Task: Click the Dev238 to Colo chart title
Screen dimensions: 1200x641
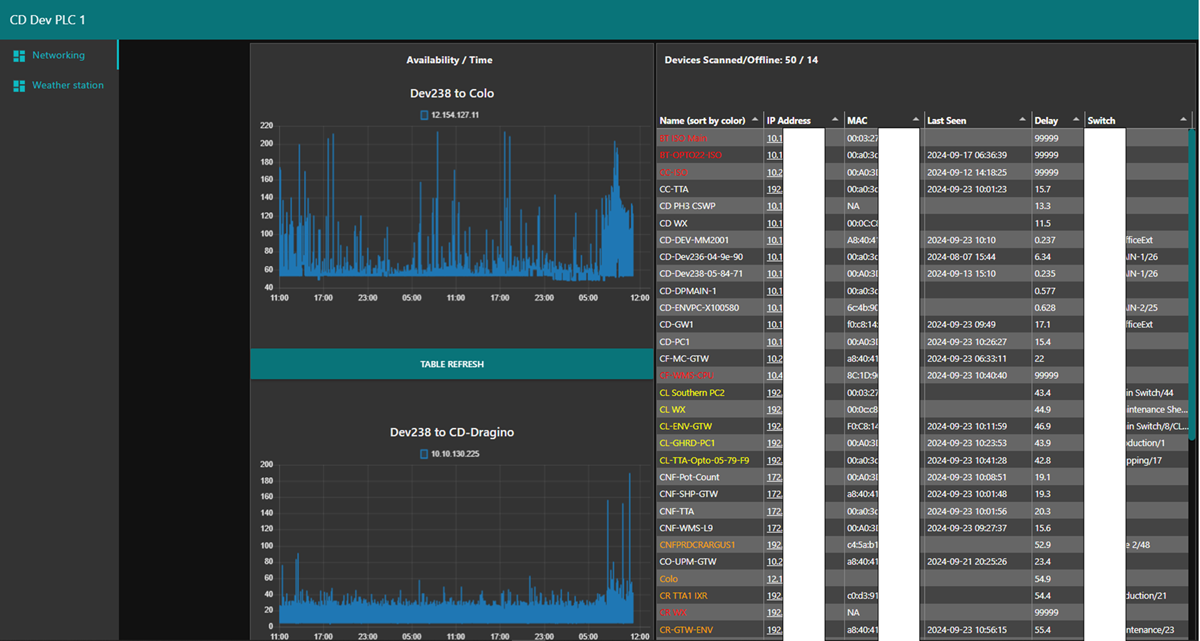Action: (452, 93)
